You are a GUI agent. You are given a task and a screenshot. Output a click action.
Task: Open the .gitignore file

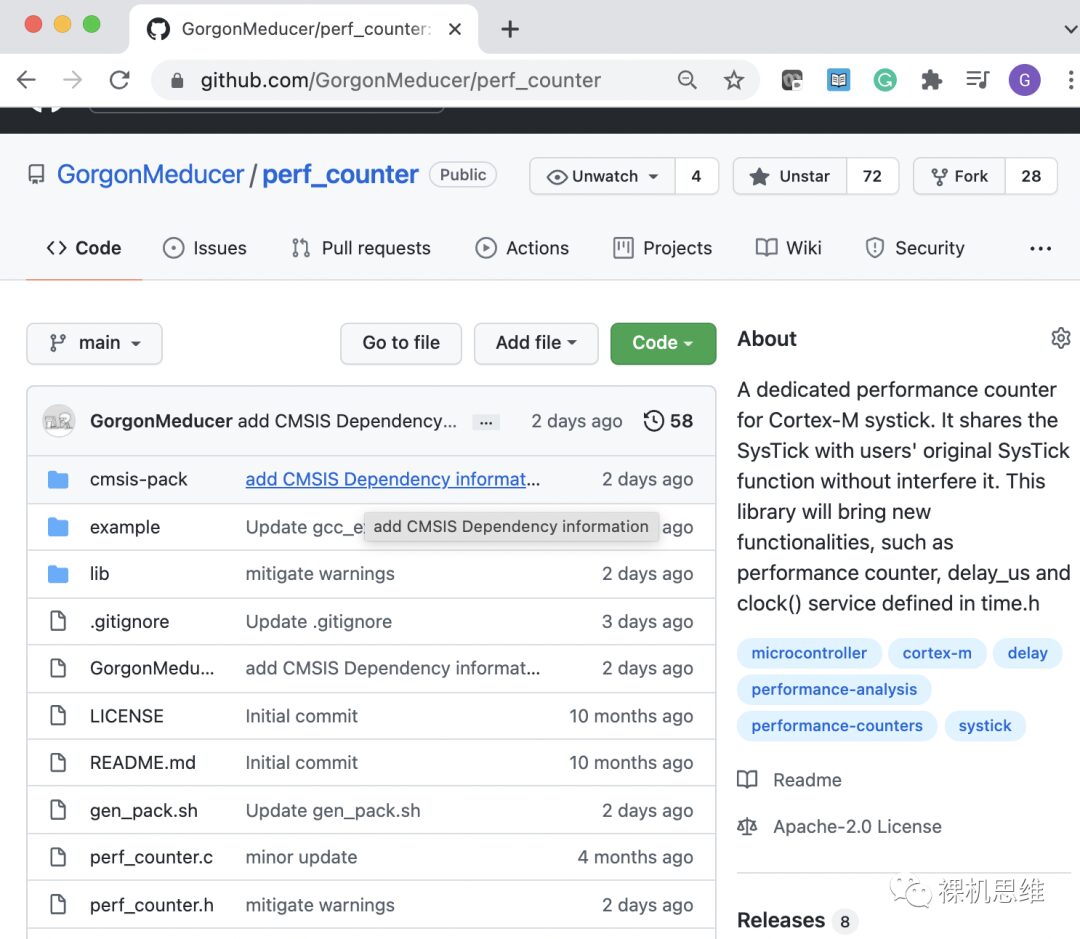[x=129, y=621]
